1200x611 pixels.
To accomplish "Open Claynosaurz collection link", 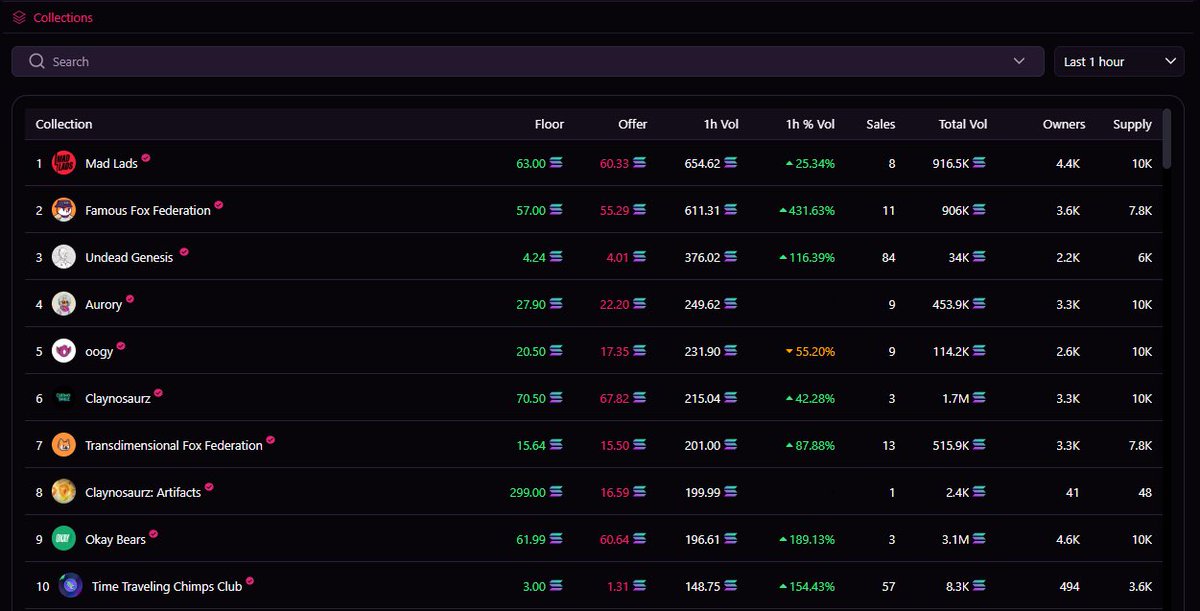I will coord(118,398).
